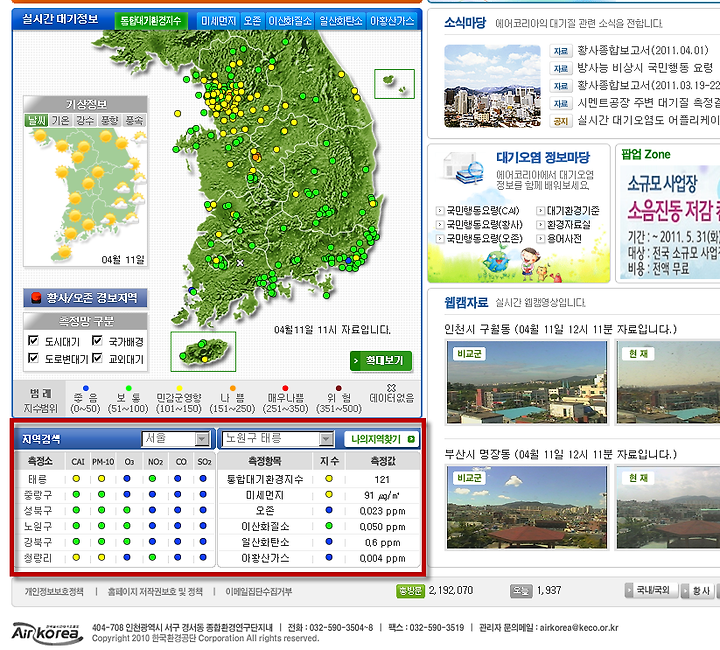Click the 자료 badge beside 시멘트공장 주변 대기질
The image size is (720, 650).
click(561, 104)
